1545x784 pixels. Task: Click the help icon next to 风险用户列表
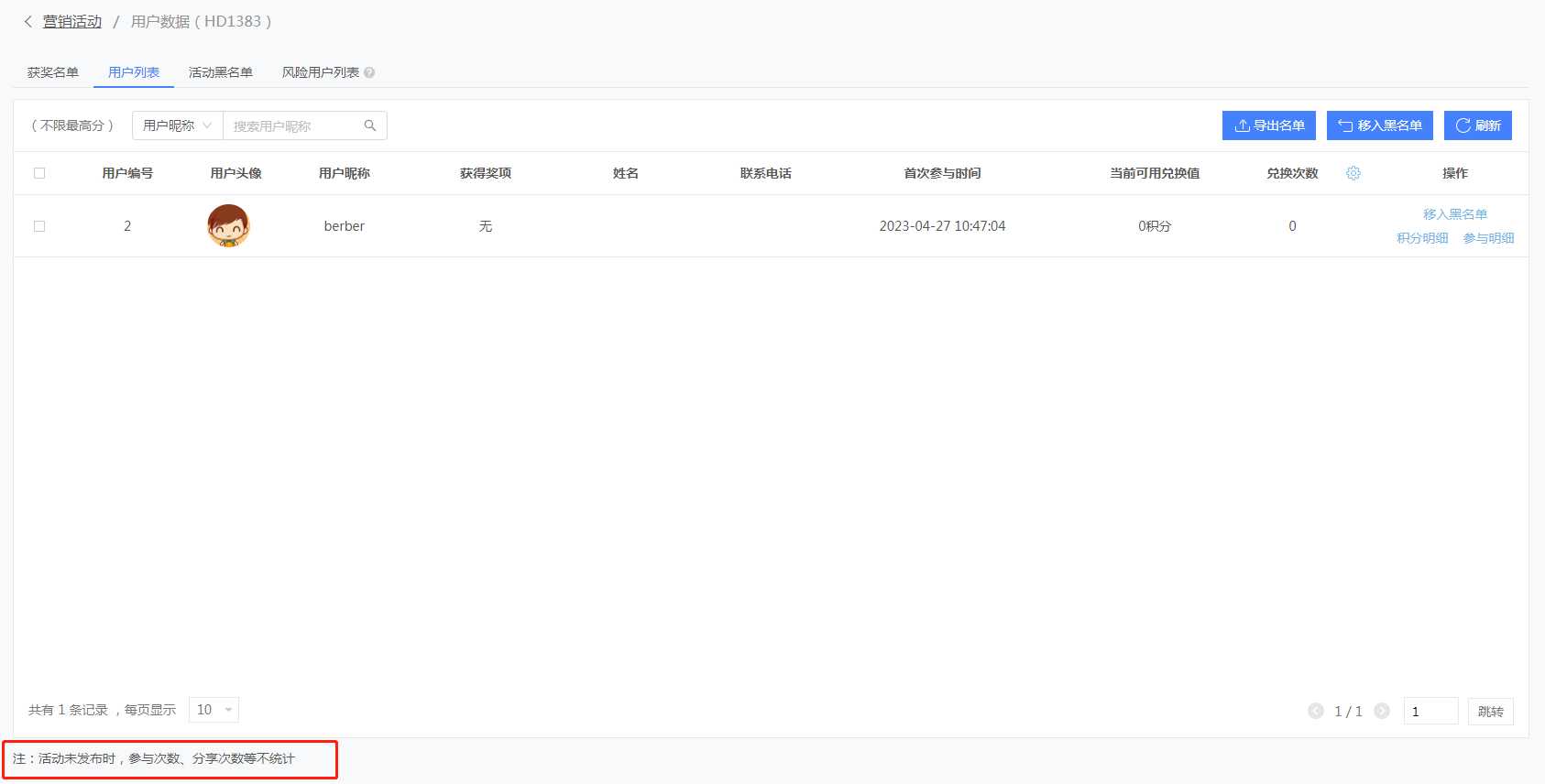369,72
